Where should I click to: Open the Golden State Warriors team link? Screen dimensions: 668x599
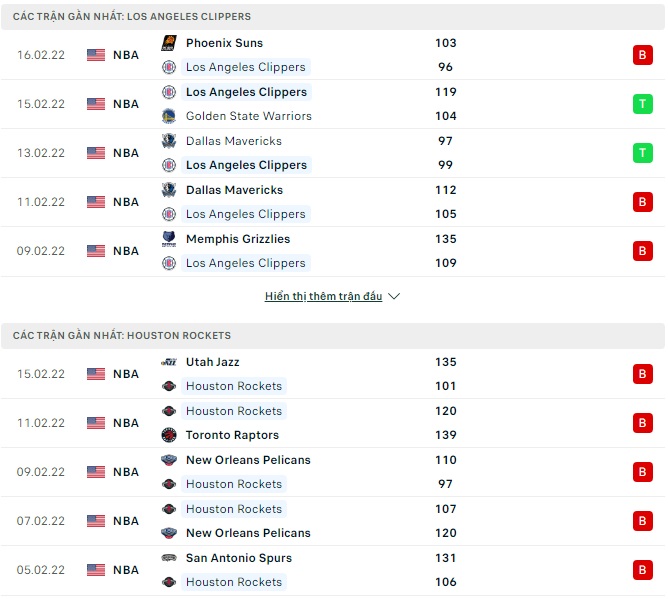[248, 116]
